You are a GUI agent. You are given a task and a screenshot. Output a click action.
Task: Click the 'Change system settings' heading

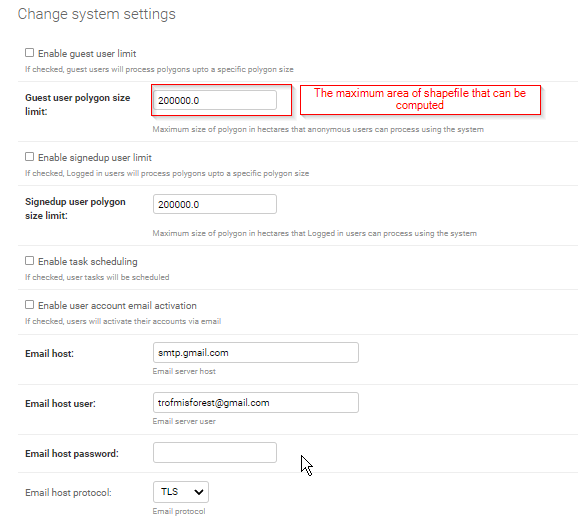97,14
